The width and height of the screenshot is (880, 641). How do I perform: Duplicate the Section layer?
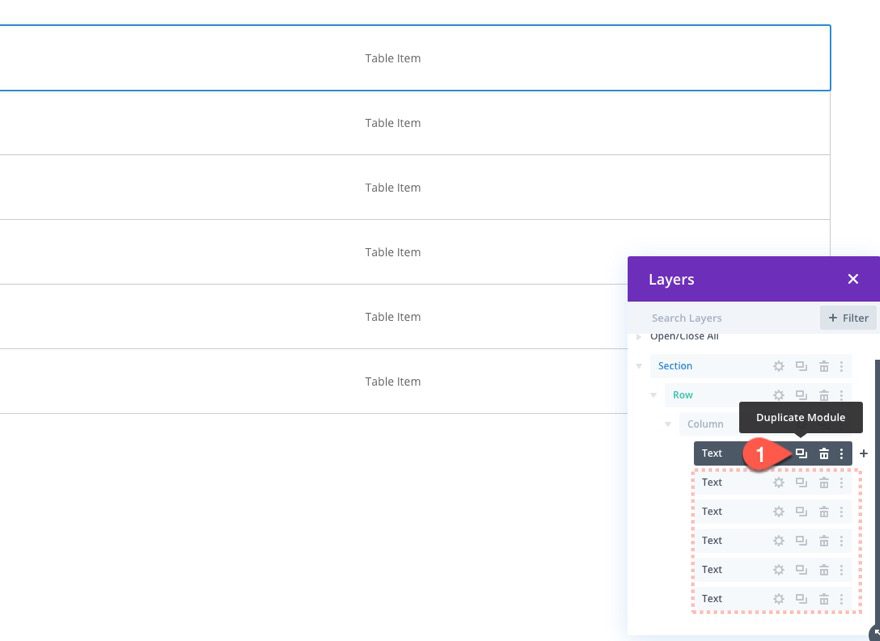(x=801, y=365)
